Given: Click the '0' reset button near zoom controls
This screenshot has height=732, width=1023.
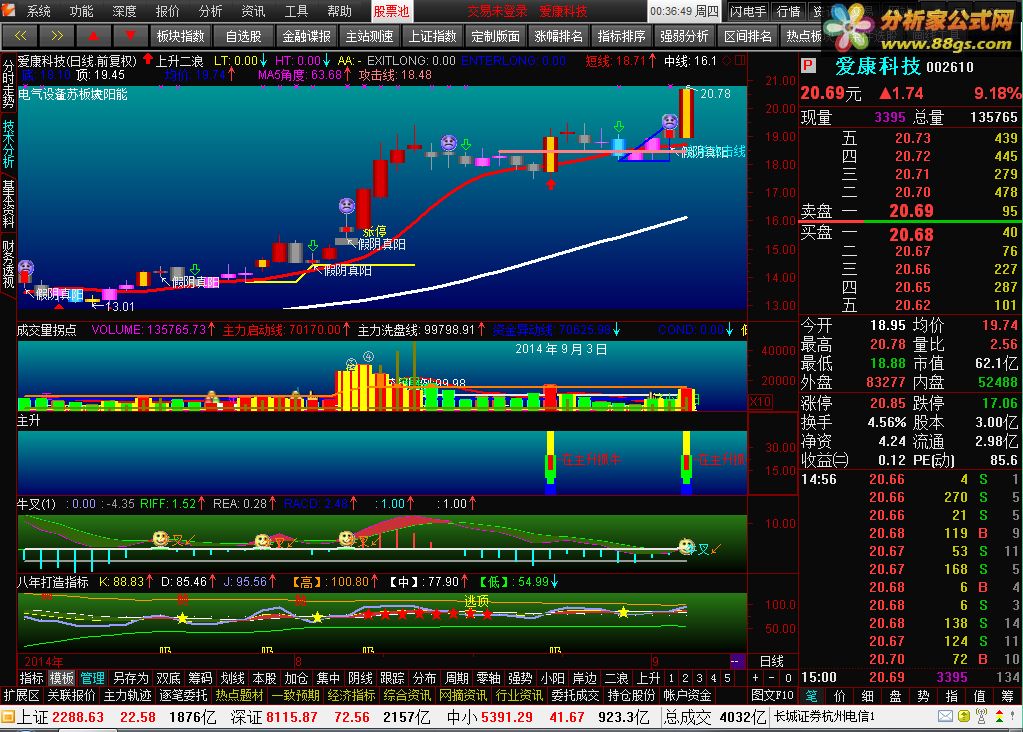Looking at the screenshot, I should click(787, 678).
